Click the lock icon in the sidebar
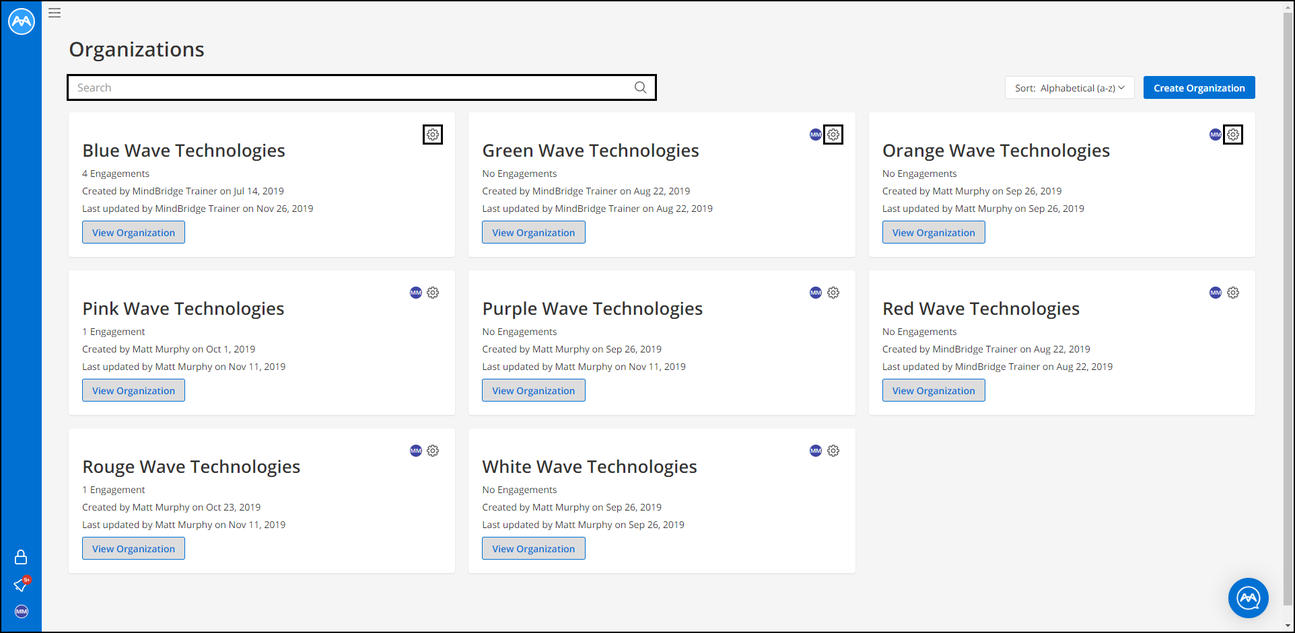Viewport: 1295px width, 633px height. click(21, 557)
